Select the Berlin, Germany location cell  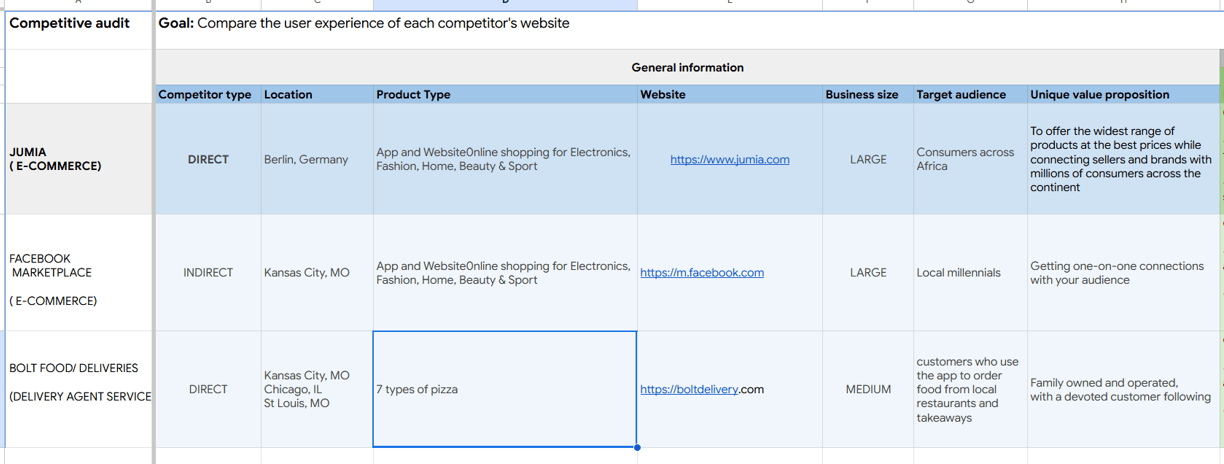click(x=317, y=159)
